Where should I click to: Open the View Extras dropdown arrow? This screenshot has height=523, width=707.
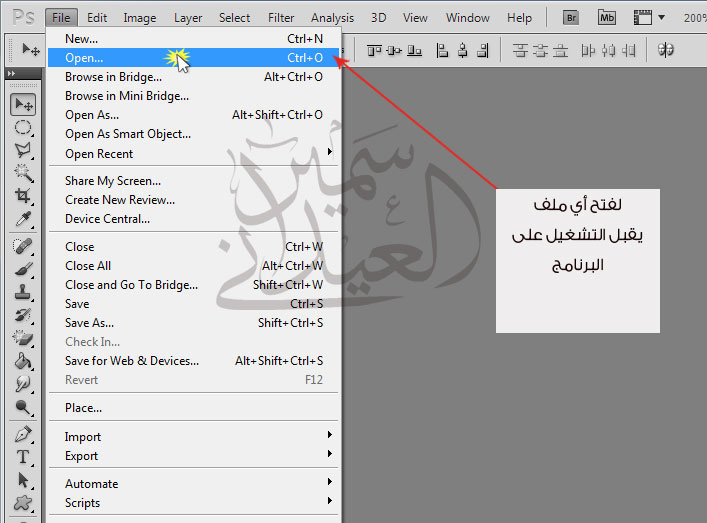661,18
